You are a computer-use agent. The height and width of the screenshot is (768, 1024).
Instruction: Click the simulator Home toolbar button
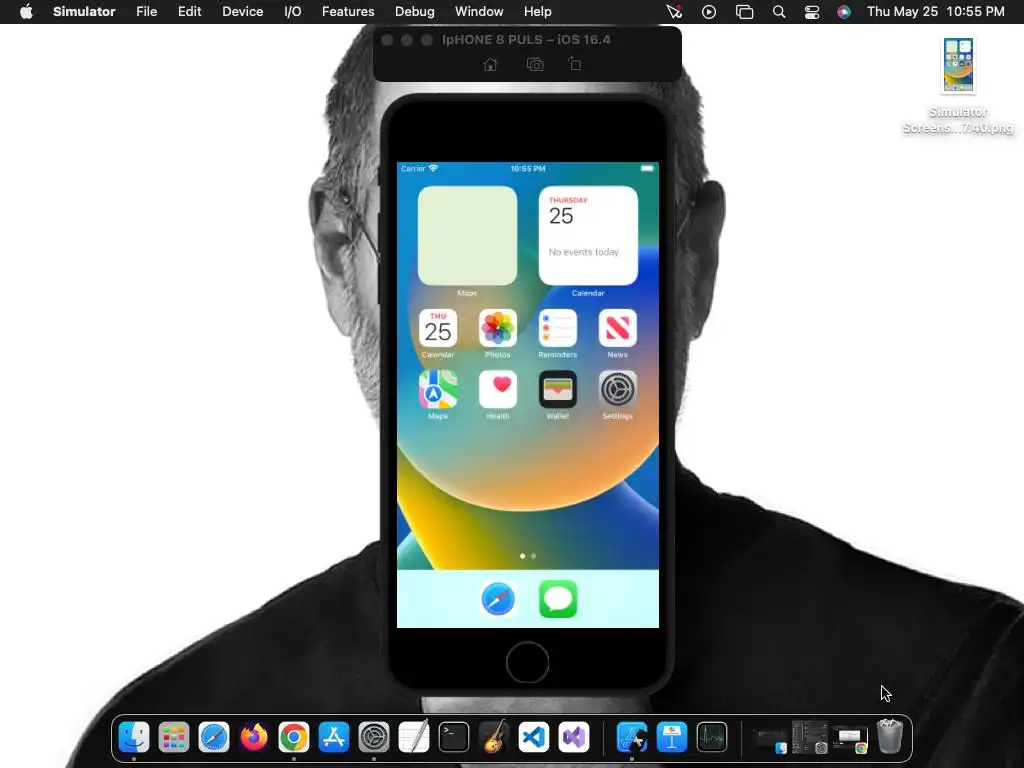coord(490,64)
